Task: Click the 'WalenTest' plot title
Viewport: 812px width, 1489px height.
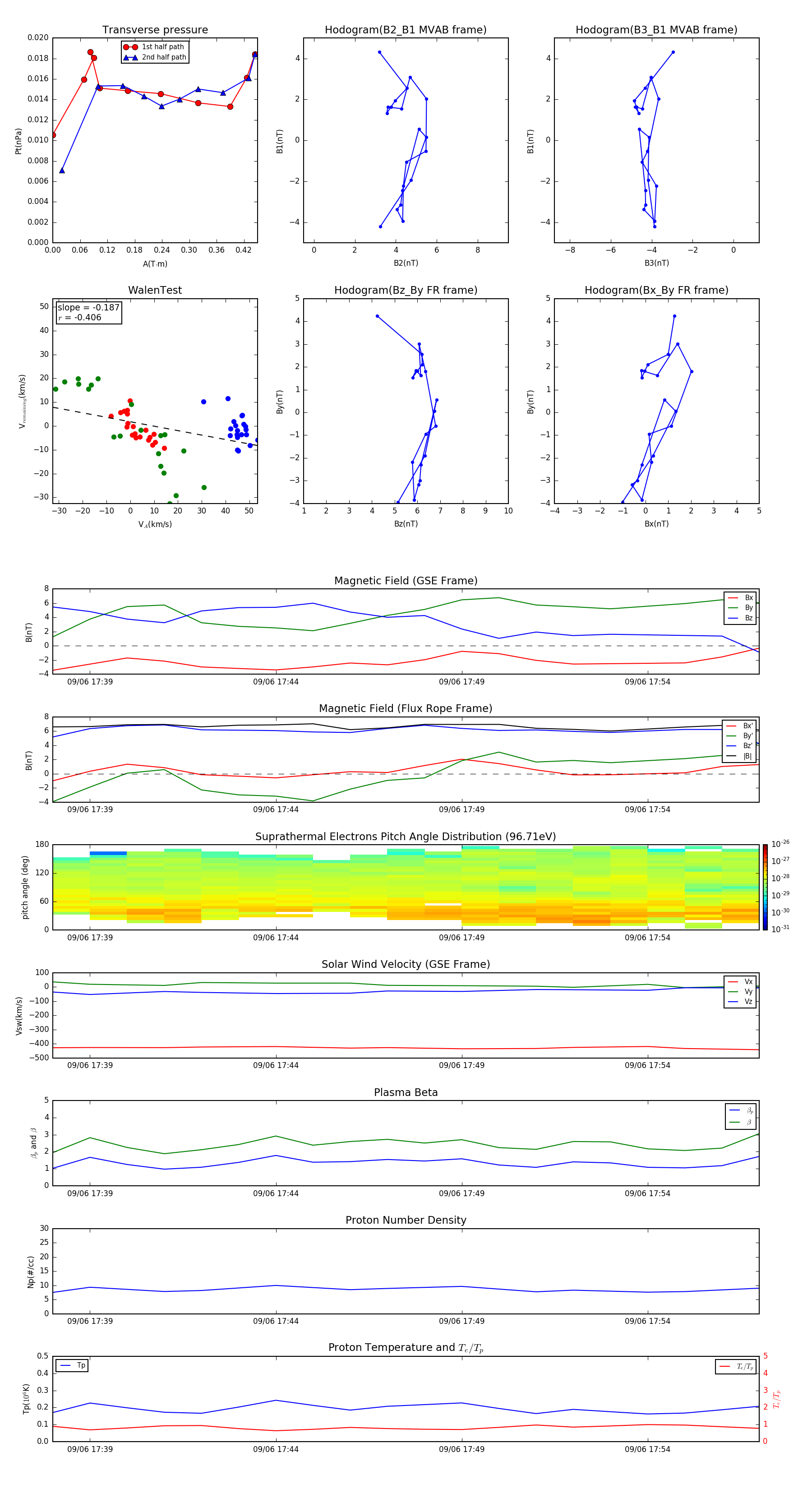Action: coord(155,290)
